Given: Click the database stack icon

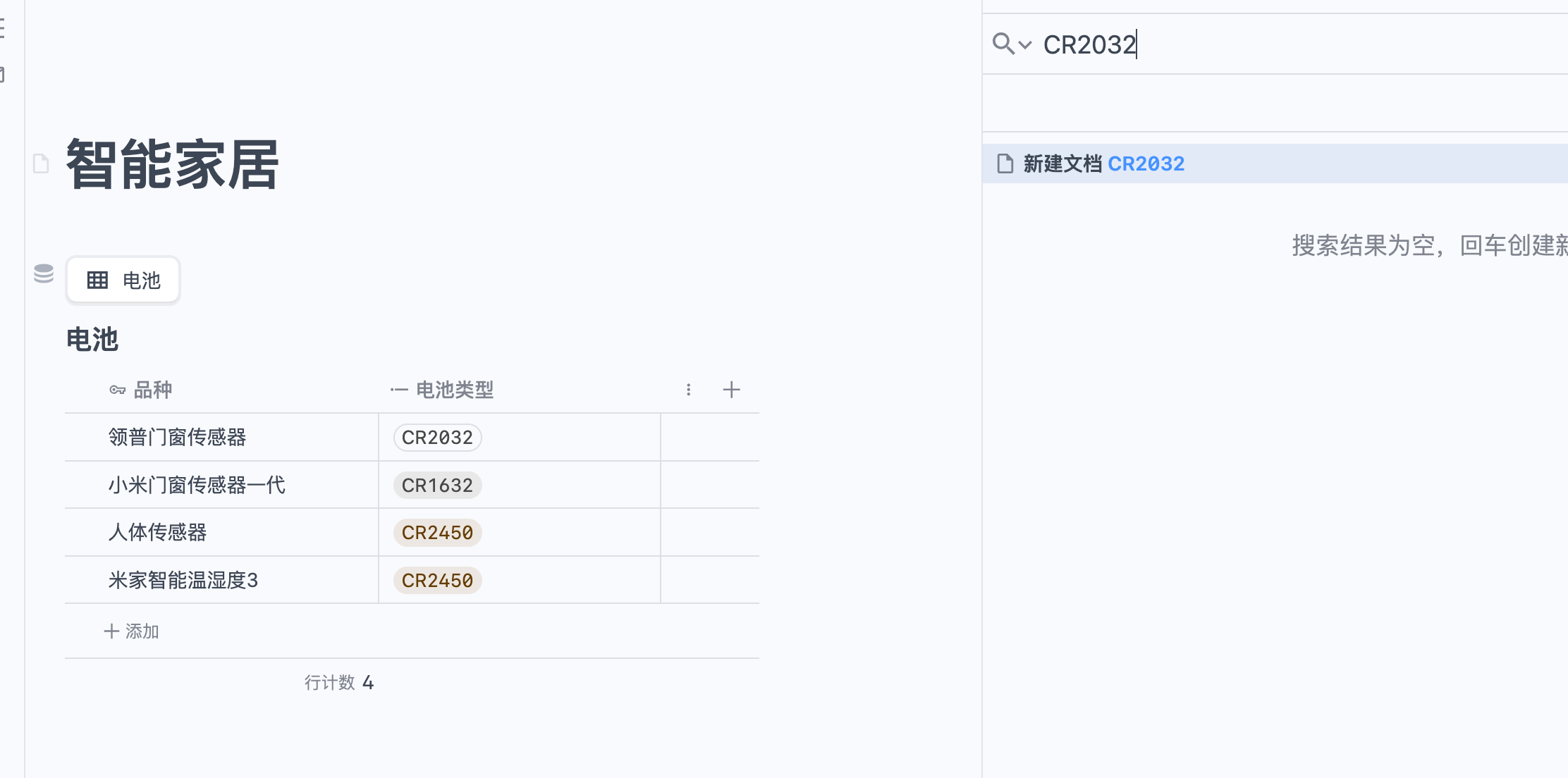Looking at the screenshot, I should click(x=44, y=273).
